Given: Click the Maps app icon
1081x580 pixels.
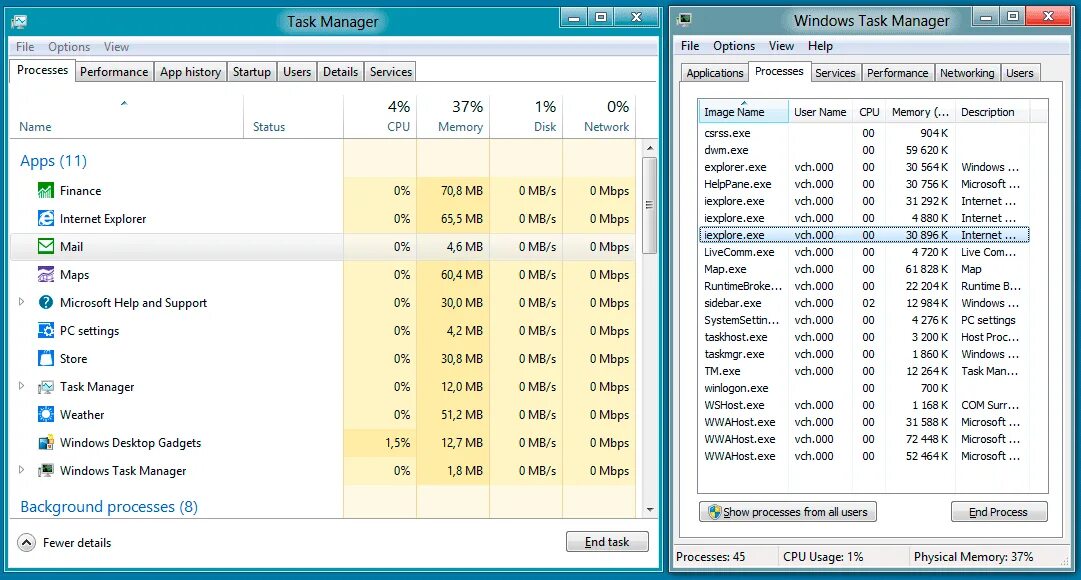Looking at the screenshot, I should 46,274.
